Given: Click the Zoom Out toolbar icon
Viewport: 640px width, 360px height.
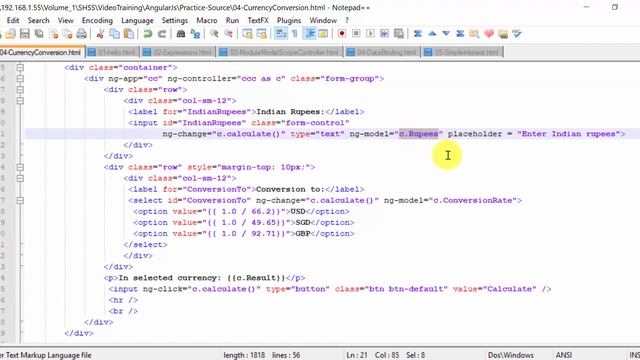Looking at the screenshot, I should (x=229, y=34).
